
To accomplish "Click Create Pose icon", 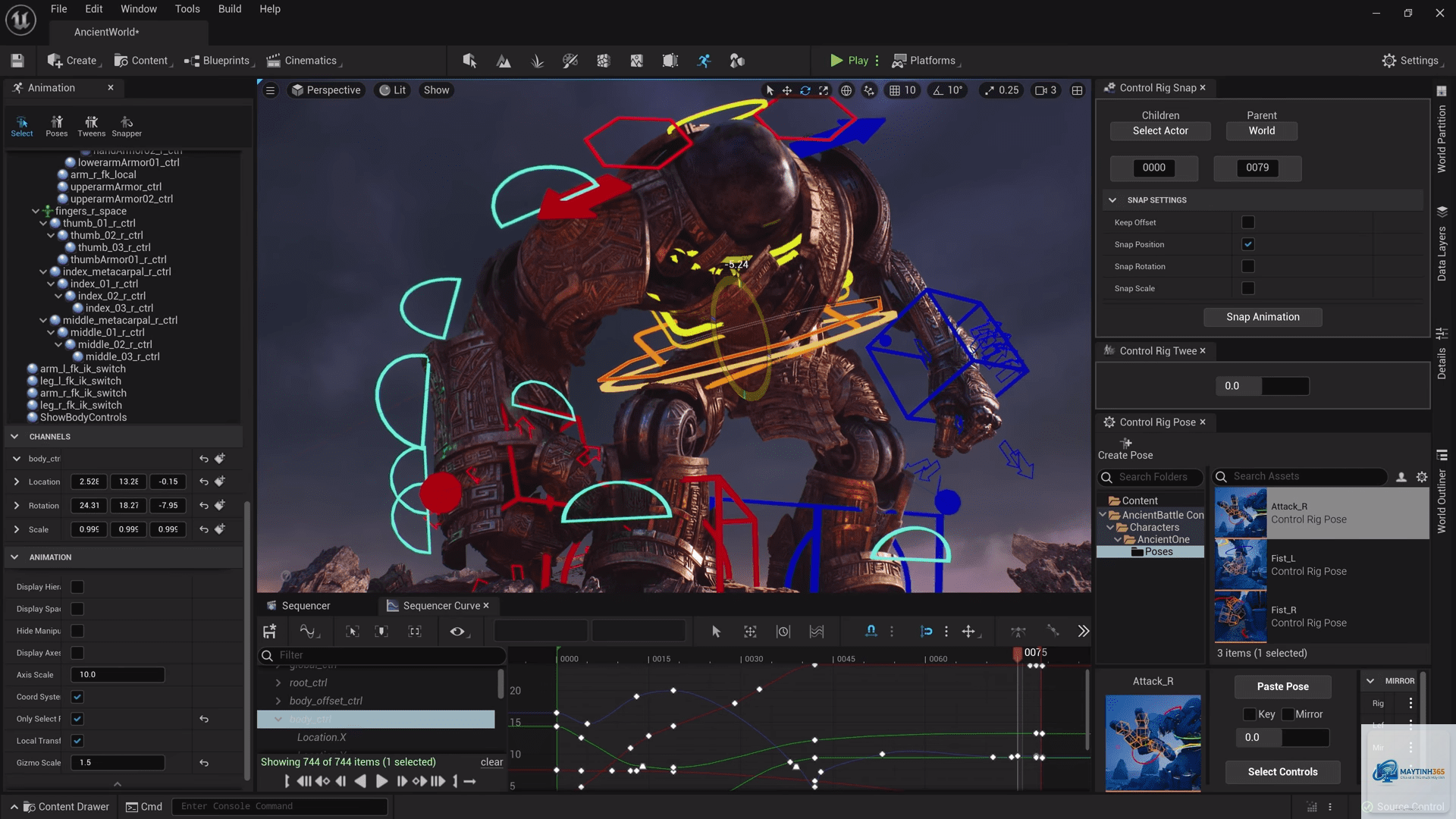I will (x=1126, y=443).
